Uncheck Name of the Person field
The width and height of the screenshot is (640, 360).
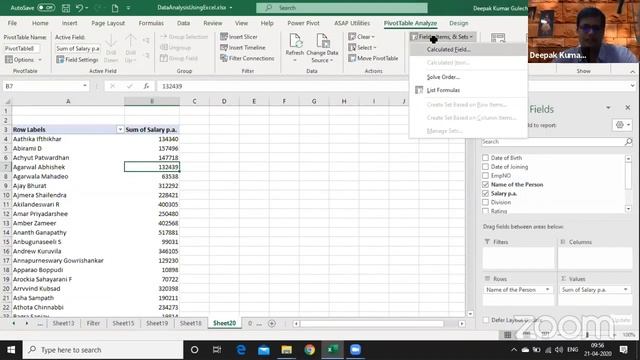click(485, 184)
